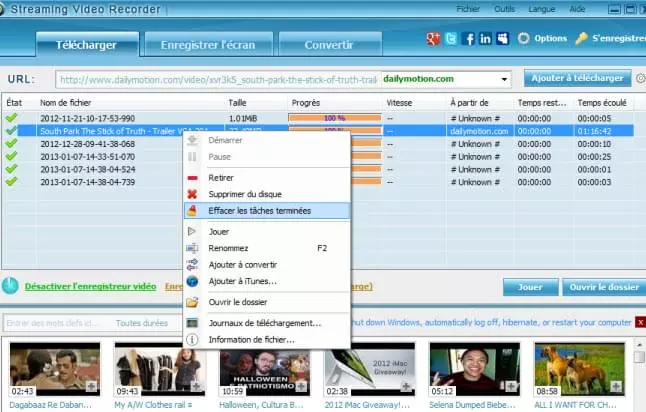Click the keyword search field
Screen dimensions: 646x412
click(58, 323)
